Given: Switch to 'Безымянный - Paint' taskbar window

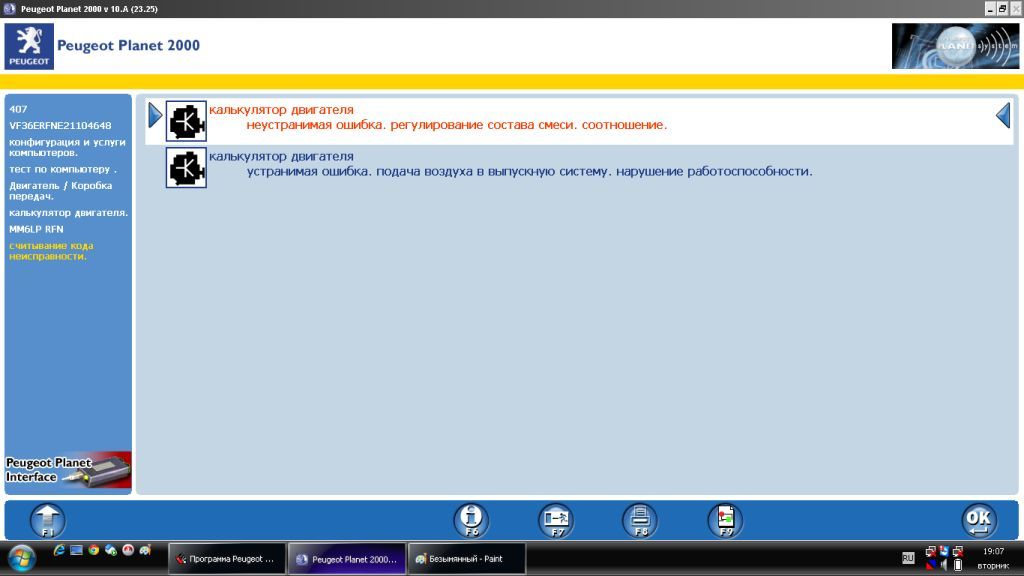Looking at the screenshot, I should tap(467, 559).
